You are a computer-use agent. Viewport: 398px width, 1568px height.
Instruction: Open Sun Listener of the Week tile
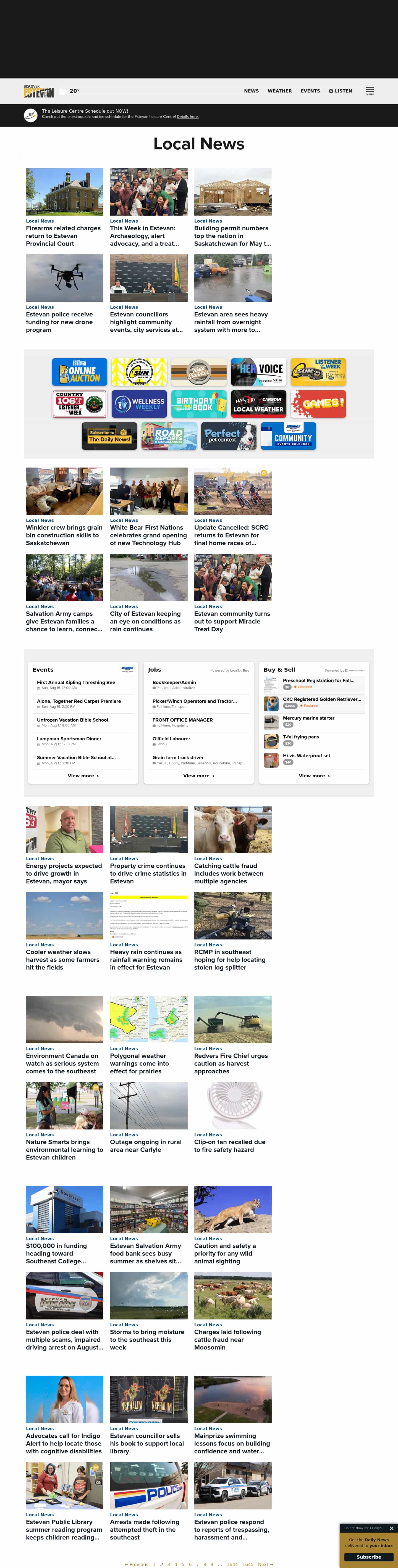[318, 372]
